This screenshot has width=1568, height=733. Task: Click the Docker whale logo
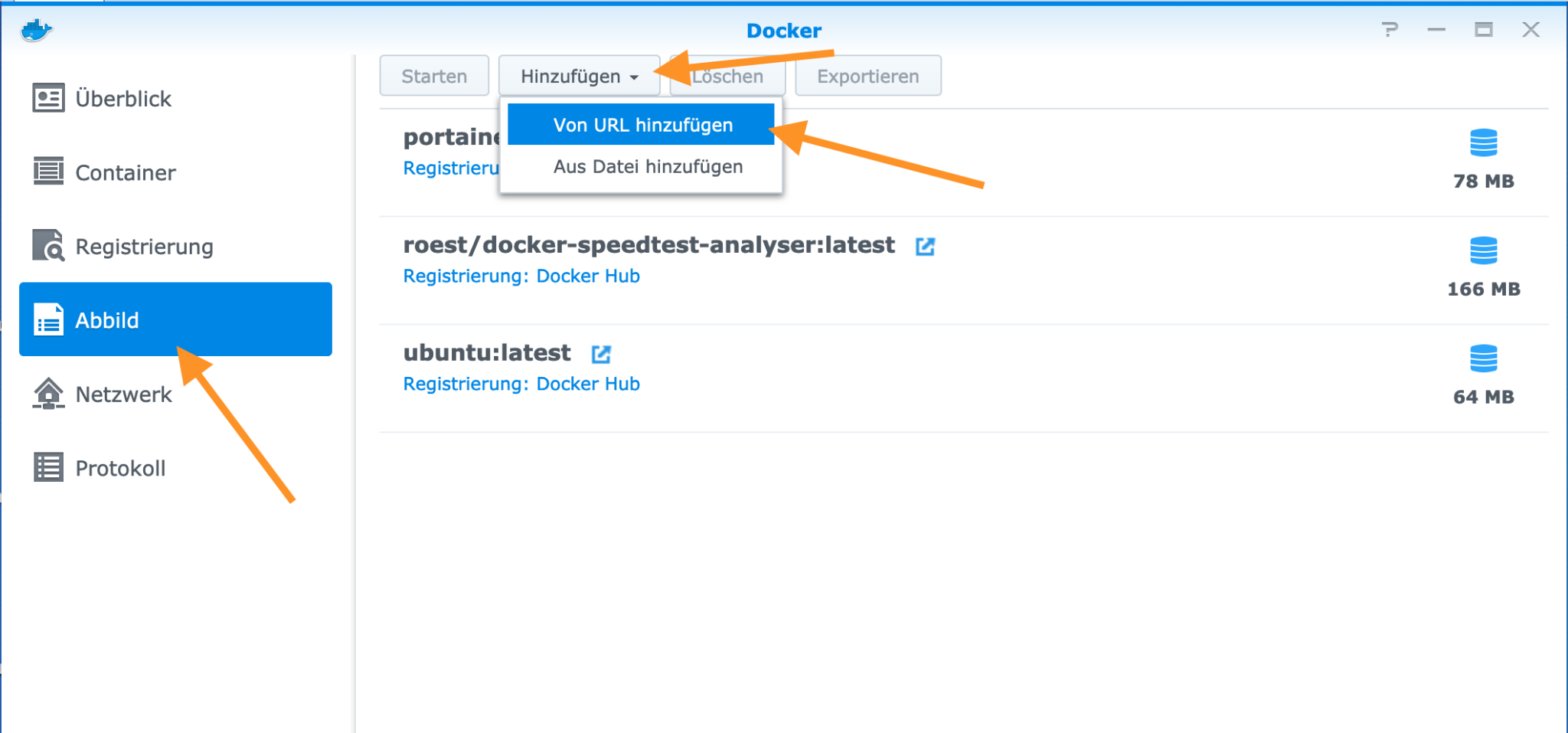(x=36, y=31)
